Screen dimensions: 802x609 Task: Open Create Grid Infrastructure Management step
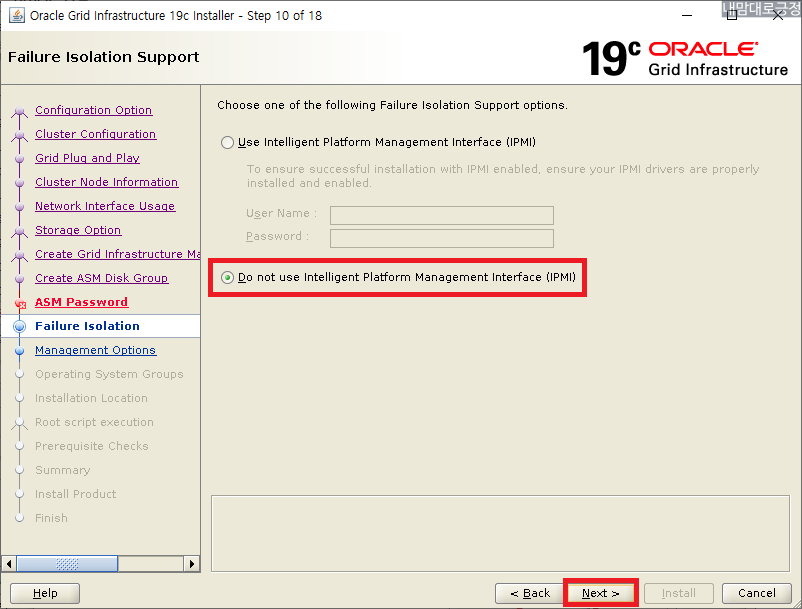click(x=117, y=254)
